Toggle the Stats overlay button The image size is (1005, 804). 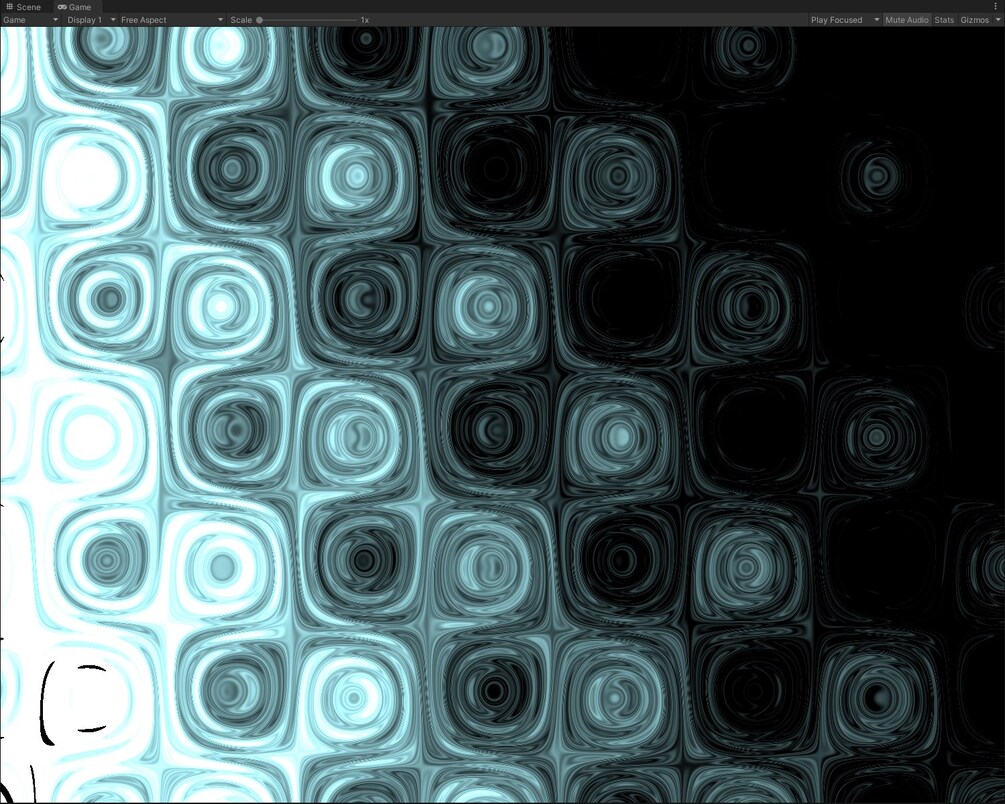coord(944,20)
